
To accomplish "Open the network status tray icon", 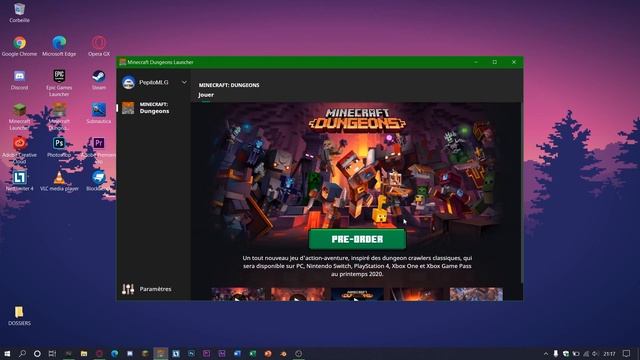I will tap(586, 353).
